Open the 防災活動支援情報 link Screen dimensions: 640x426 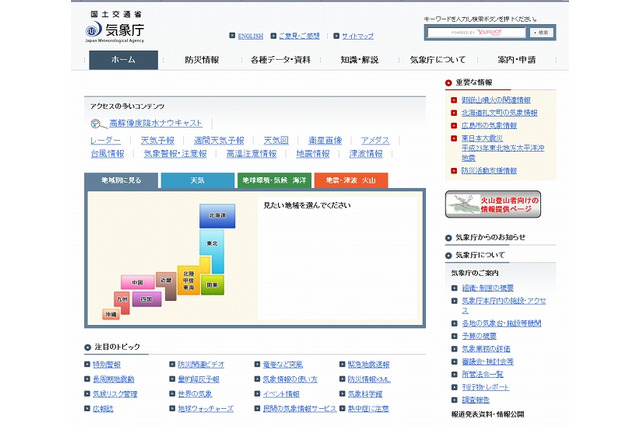[x=489, y=171]
